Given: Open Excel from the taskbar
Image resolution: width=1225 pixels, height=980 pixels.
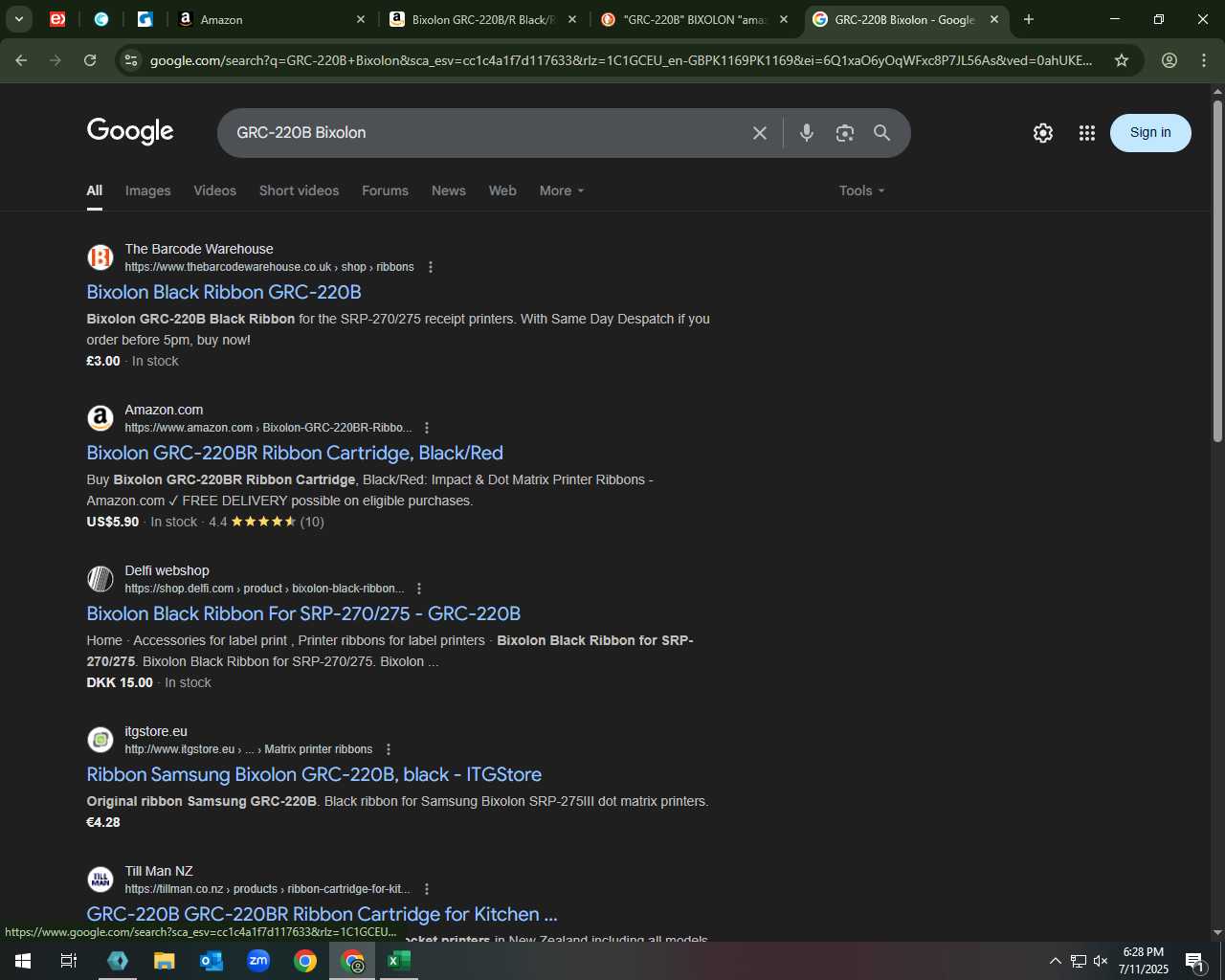Looking at the screenshot, I should click(x=399, y=961).
